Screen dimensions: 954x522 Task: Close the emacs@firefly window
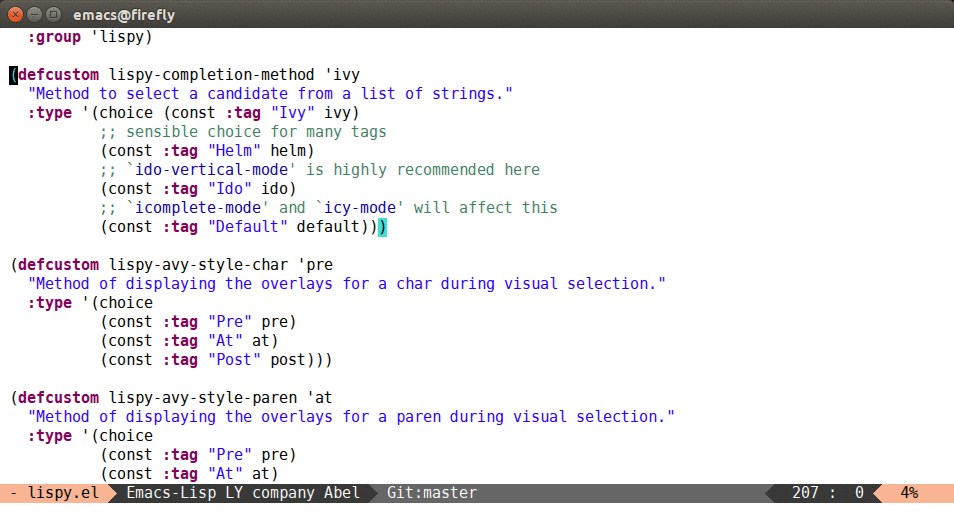pyautogui.click(x=16, y=14)
